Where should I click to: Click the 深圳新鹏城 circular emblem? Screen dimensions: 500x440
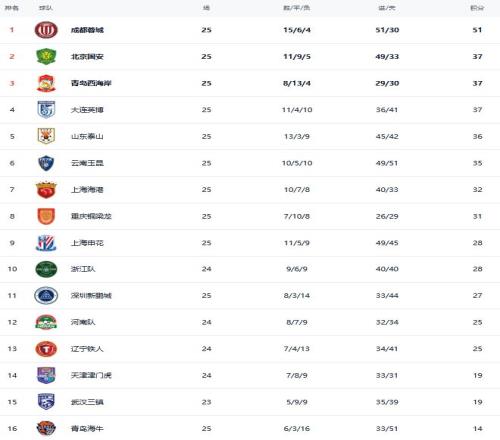(46, 296)
